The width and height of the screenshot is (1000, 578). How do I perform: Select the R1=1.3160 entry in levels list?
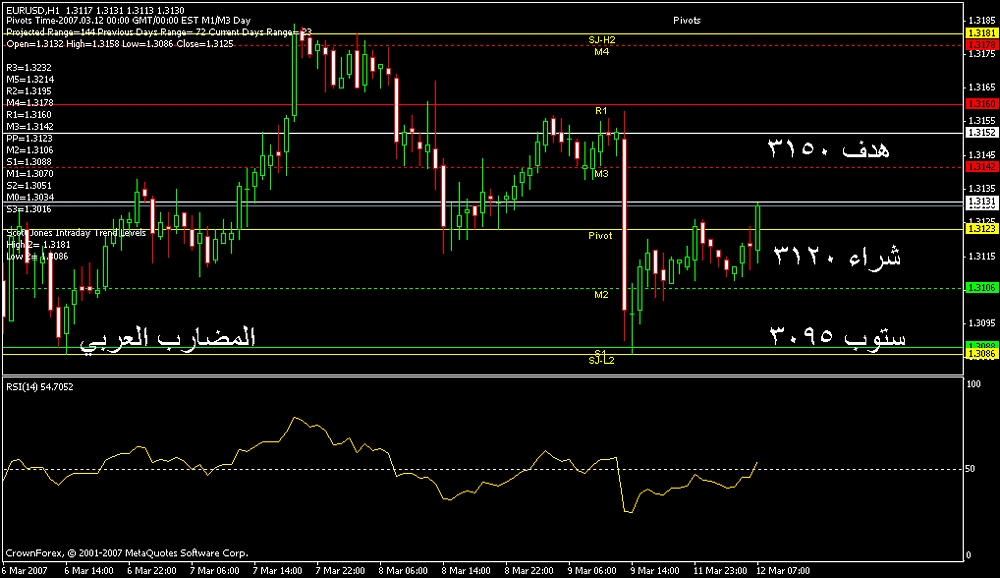[29, 115]
